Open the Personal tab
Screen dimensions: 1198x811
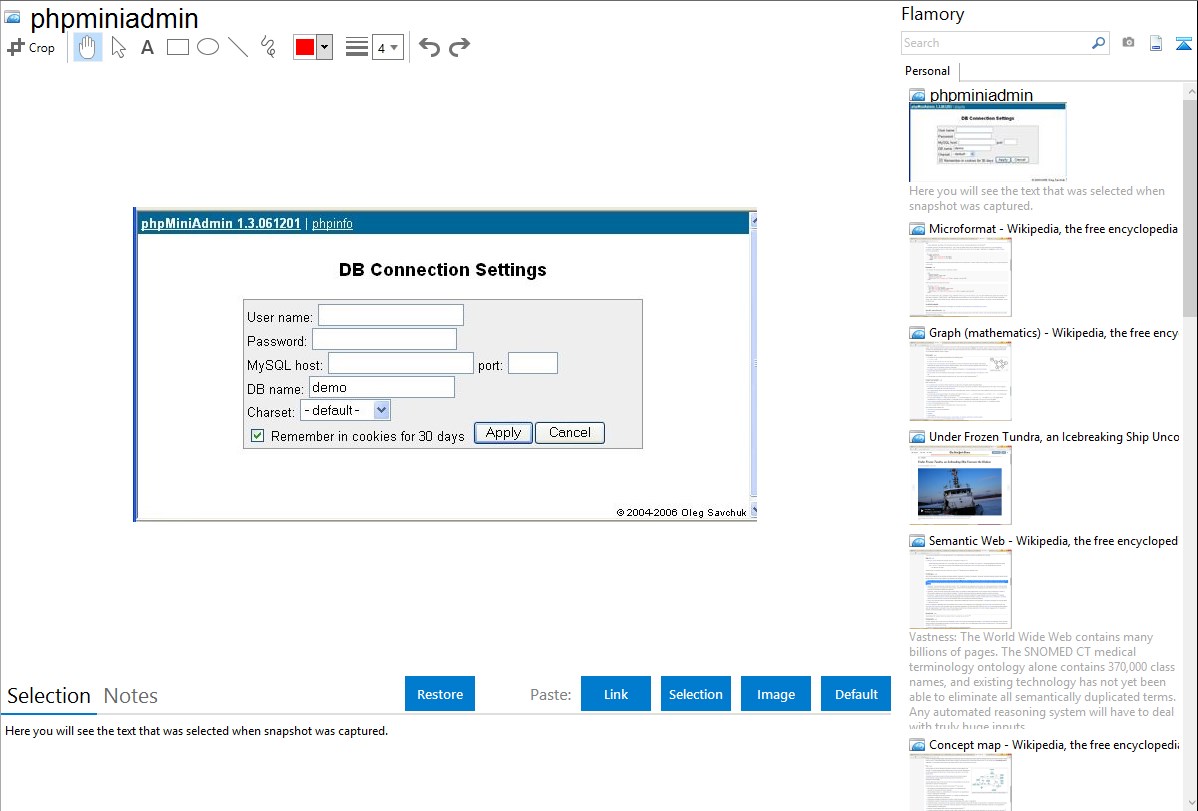tap(927, 71)
